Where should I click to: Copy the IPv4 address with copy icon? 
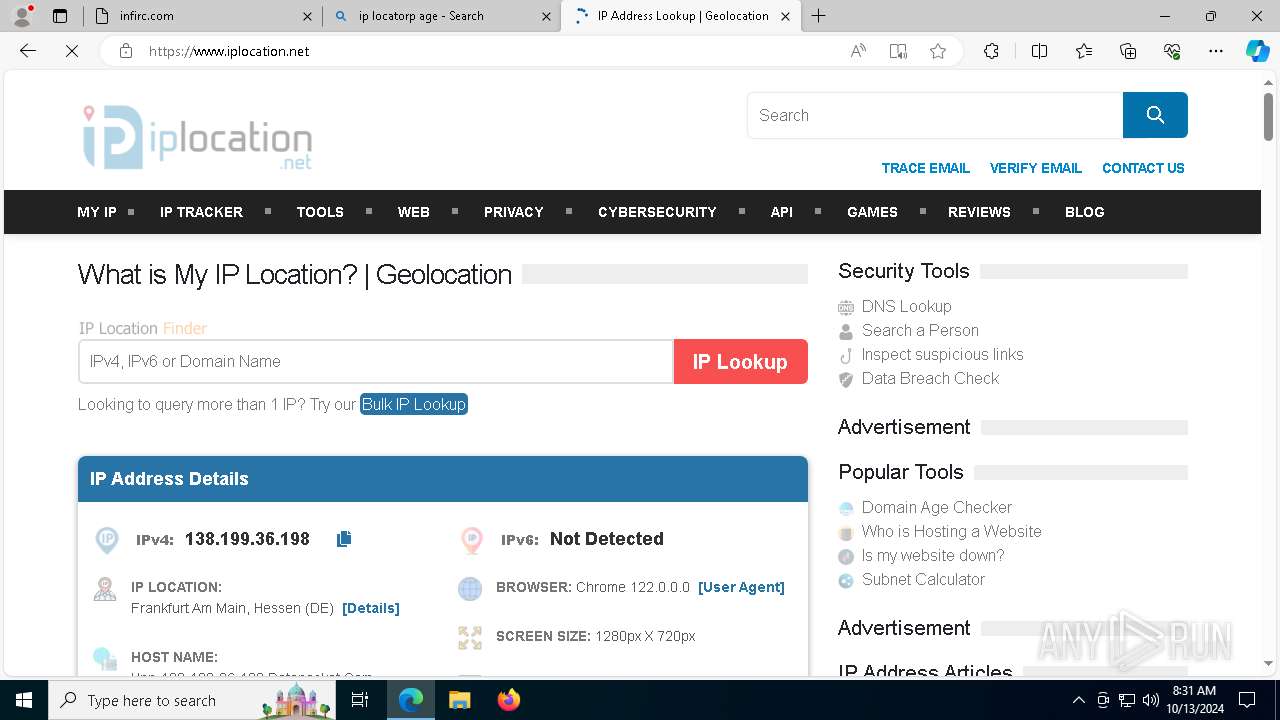(344, 539)
